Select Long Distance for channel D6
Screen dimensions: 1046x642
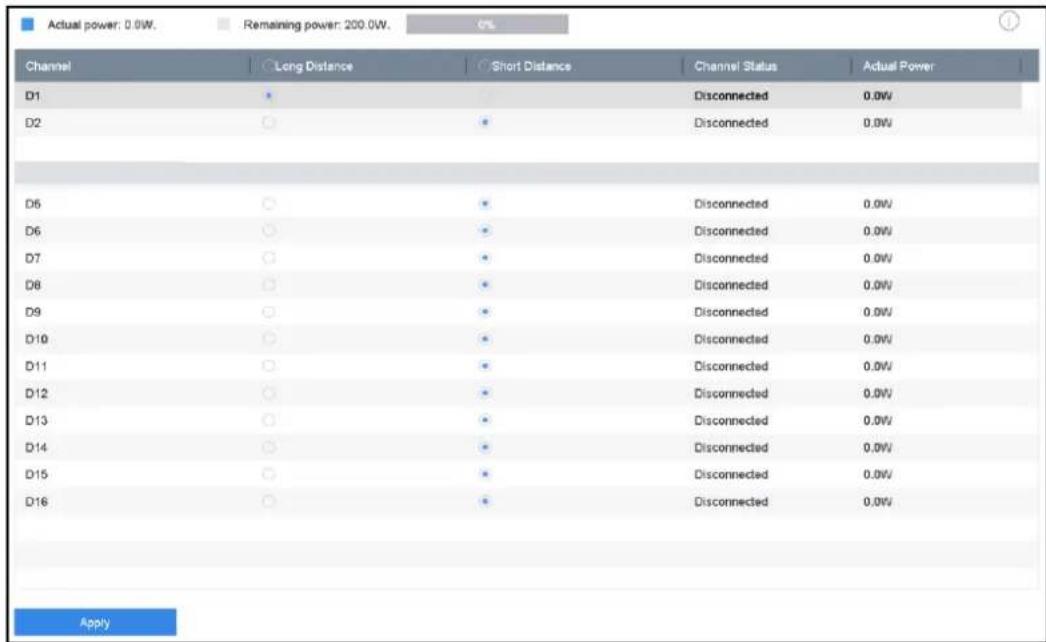pyautogui.click(x=269, y=231)
